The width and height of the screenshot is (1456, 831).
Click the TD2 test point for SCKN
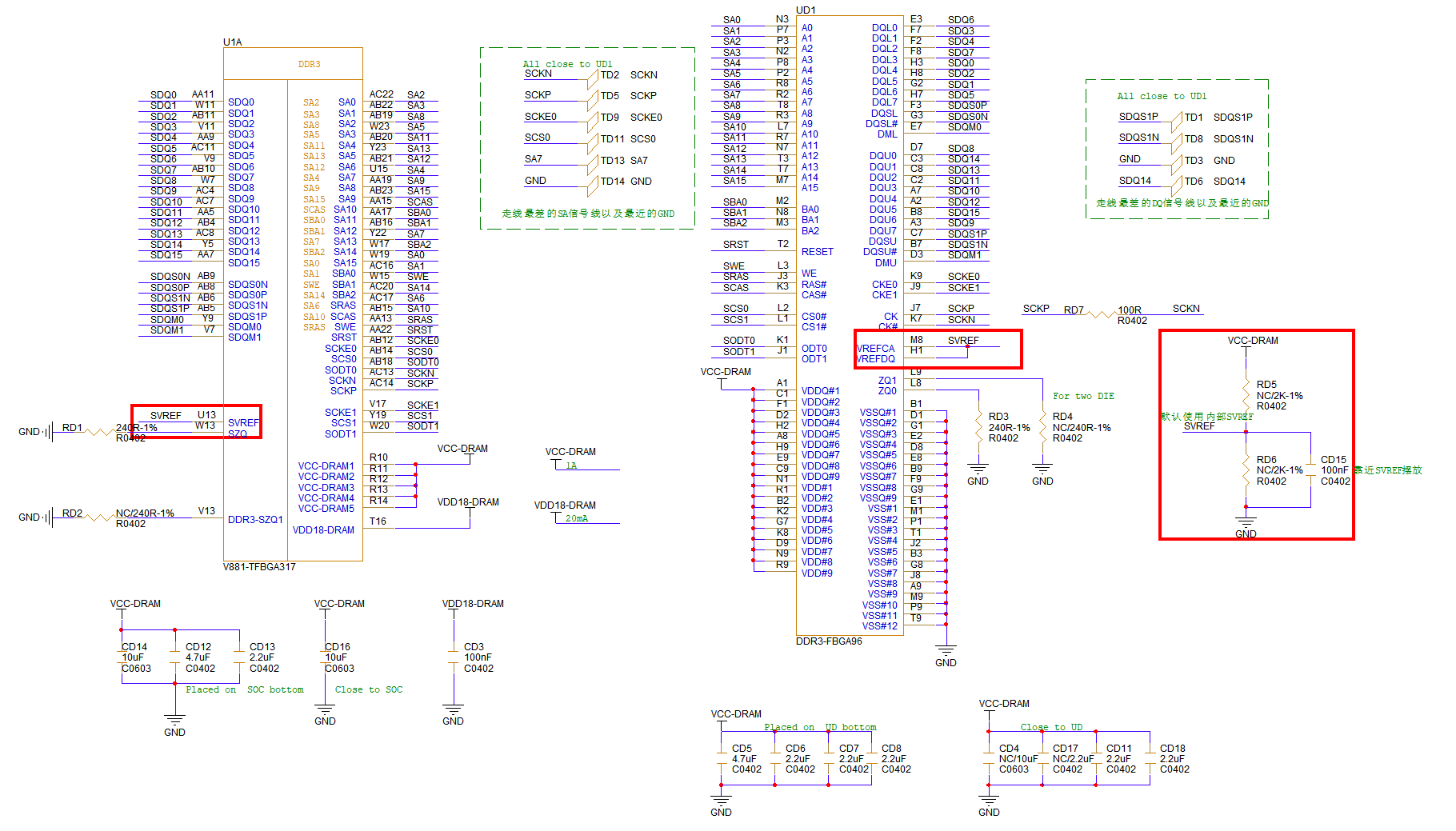593,79
